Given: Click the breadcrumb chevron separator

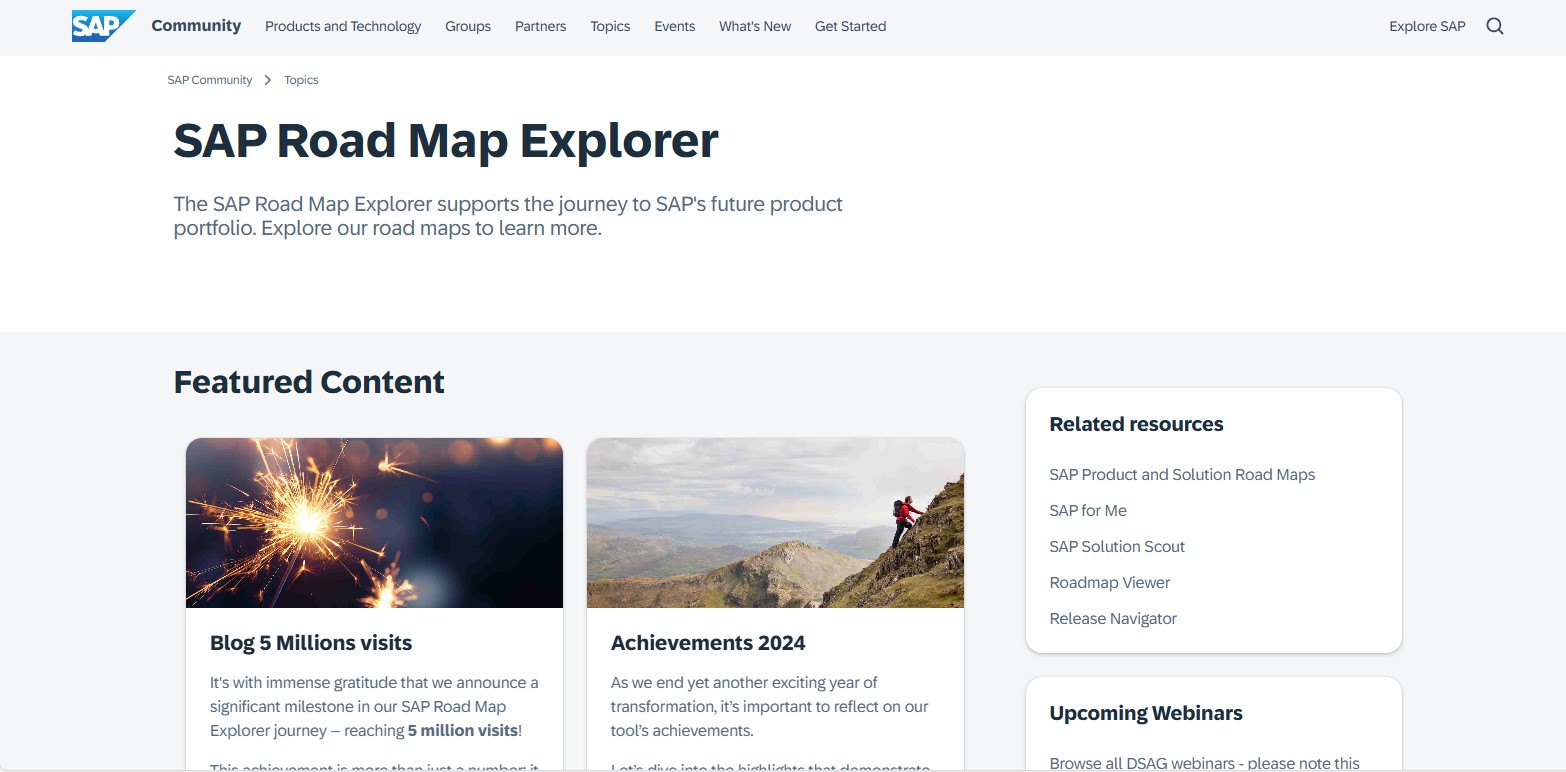Looking at the screenshot, I should tap(268, 80).
